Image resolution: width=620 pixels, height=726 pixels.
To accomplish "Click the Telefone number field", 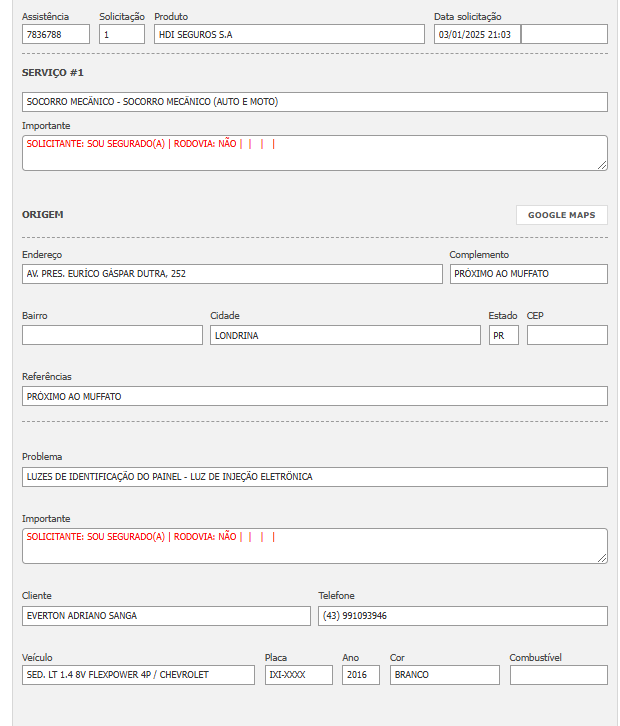I will [462, 616].
